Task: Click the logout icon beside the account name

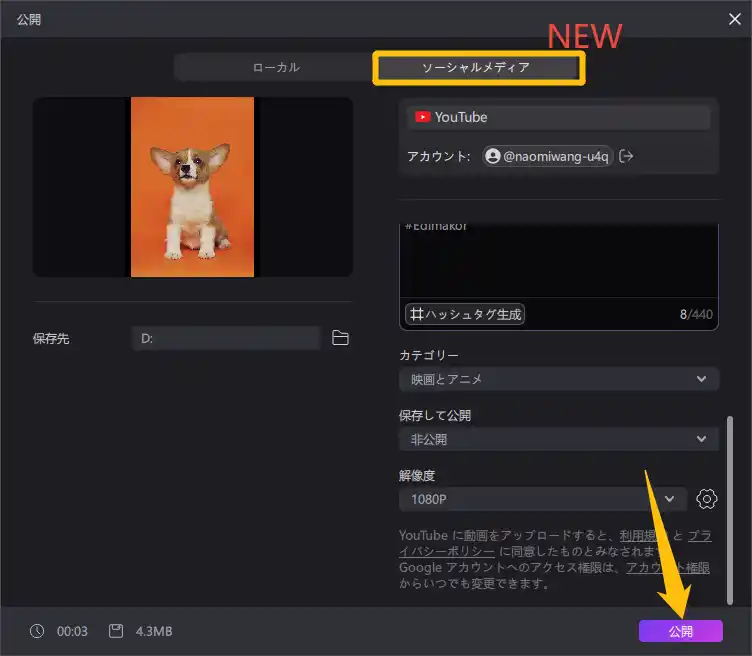Action: 626,156
